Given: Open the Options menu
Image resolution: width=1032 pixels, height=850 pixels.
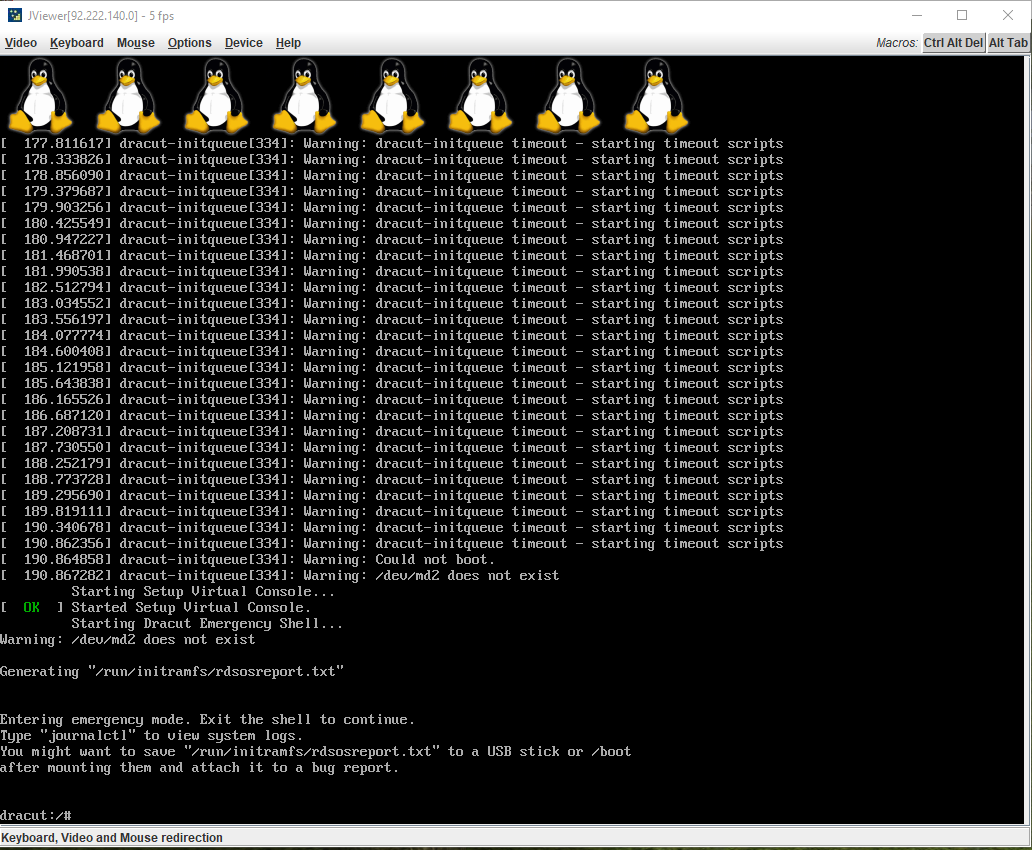Looking at the screenshot, I should tap(190, 43).
